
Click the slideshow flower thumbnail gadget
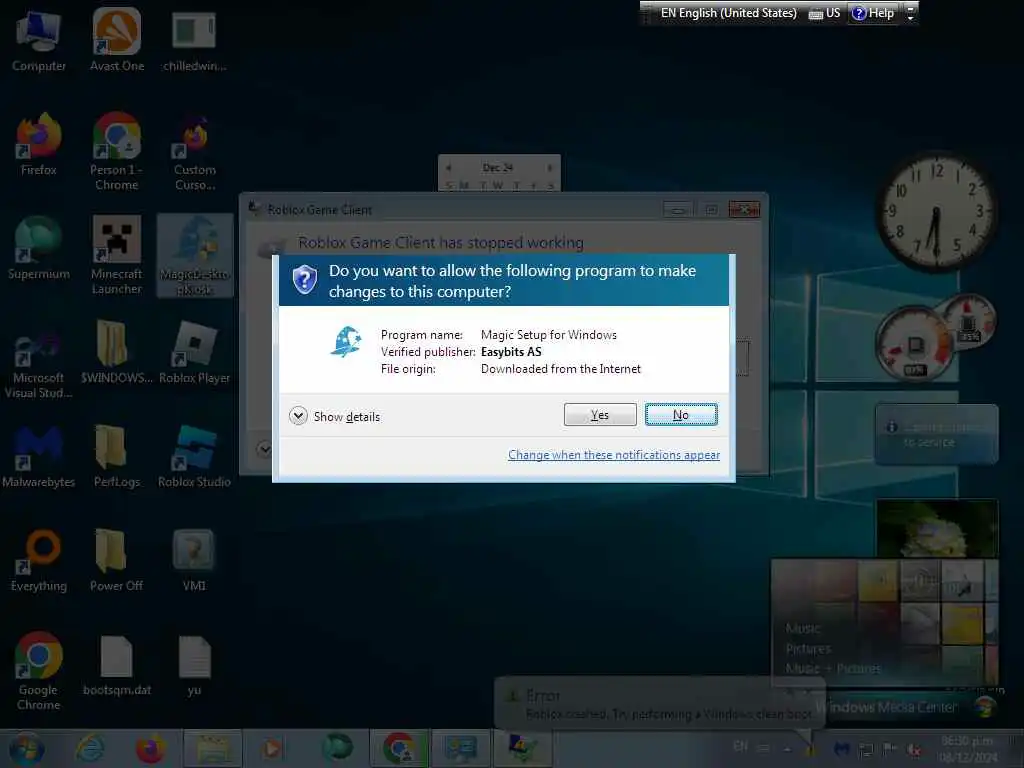coord(936,529)
